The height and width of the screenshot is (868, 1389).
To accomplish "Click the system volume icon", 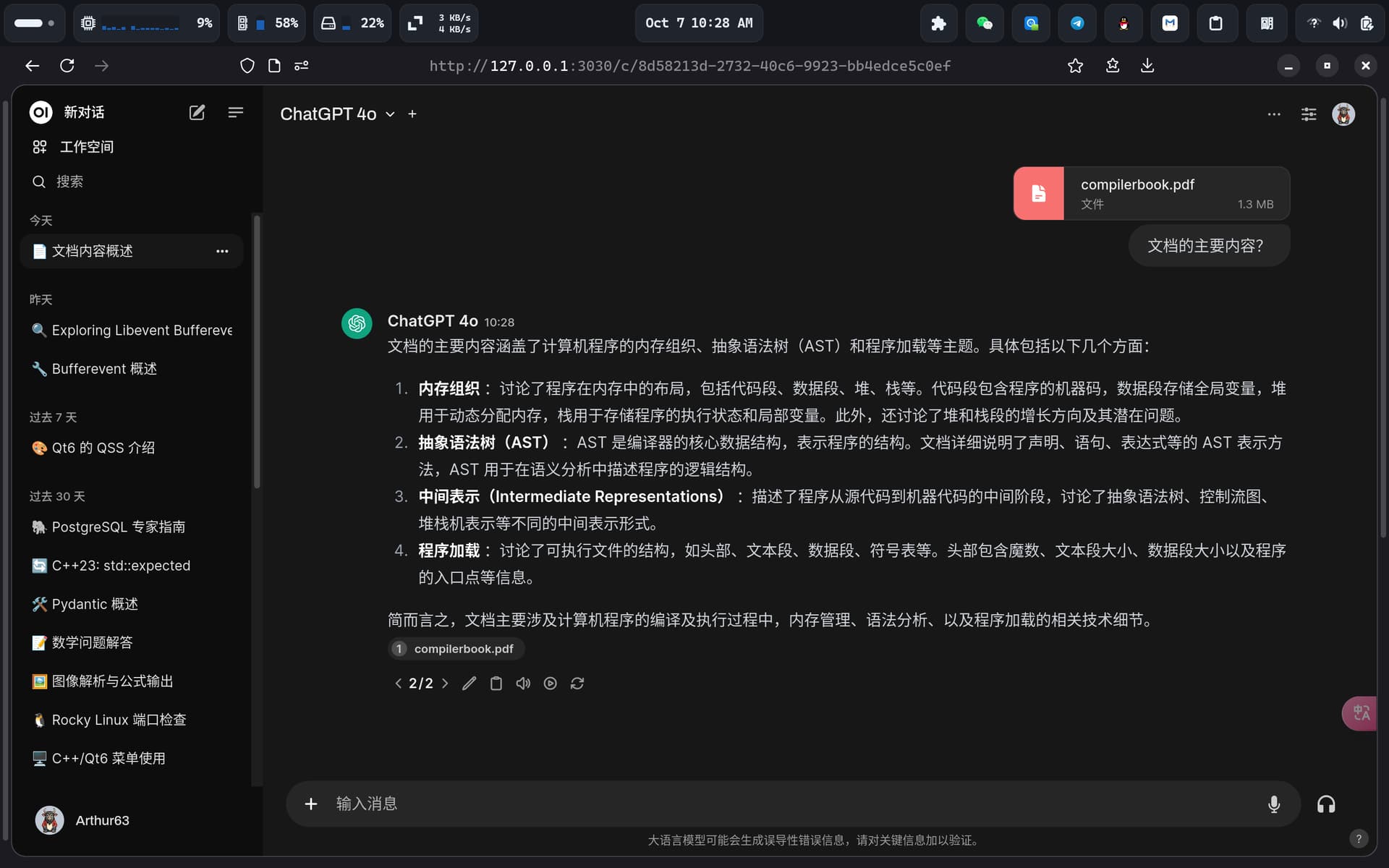I will click(x=1340, y=23).
